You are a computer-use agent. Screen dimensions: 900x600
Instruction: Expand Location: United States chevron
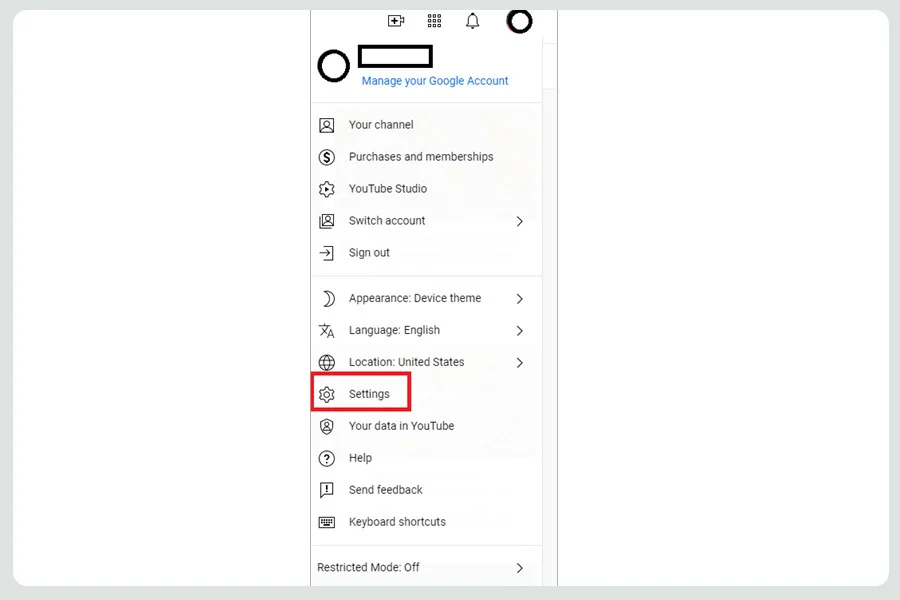click(x=519, y=363)
